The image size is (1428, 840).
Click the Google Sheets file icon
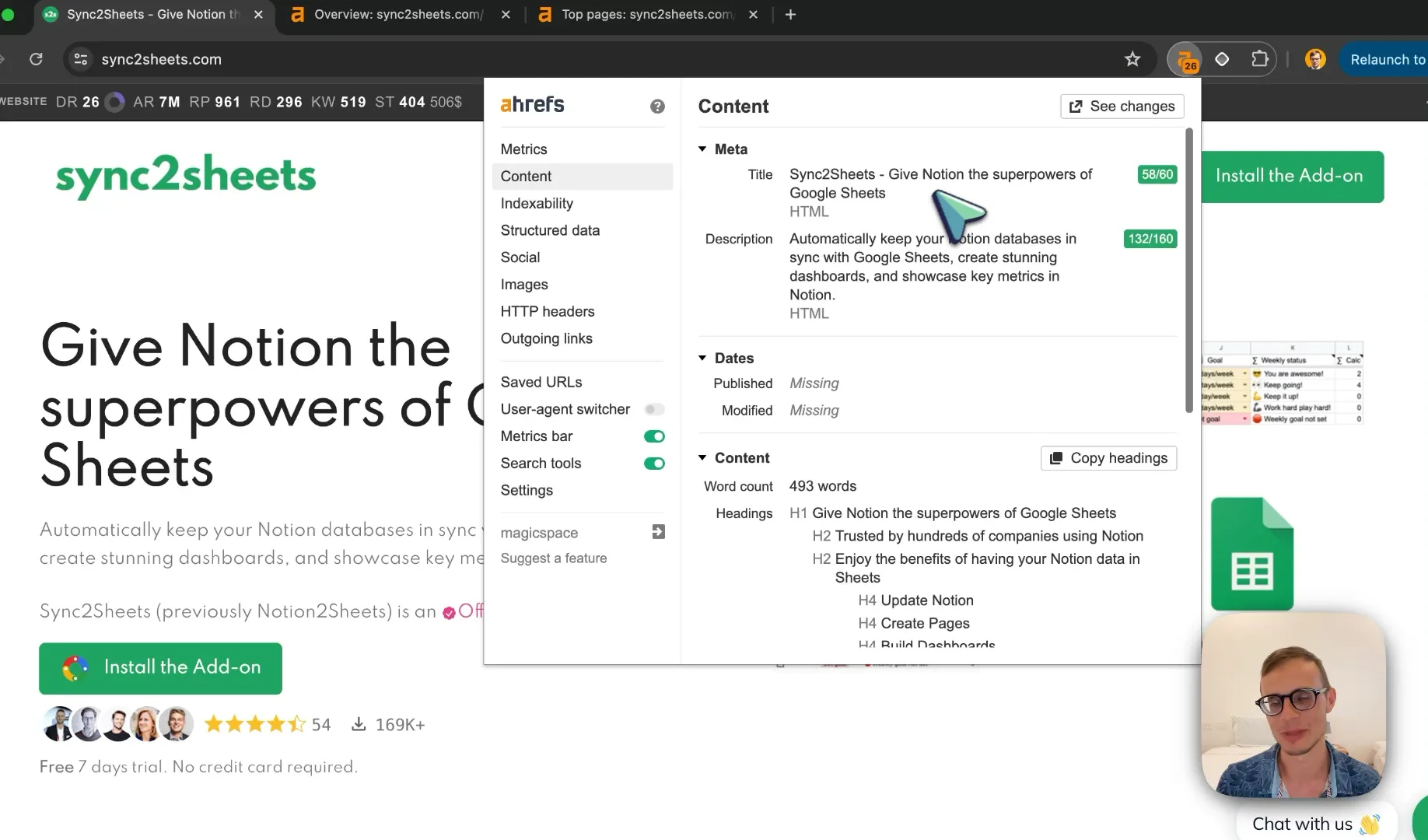(1251, 554)
